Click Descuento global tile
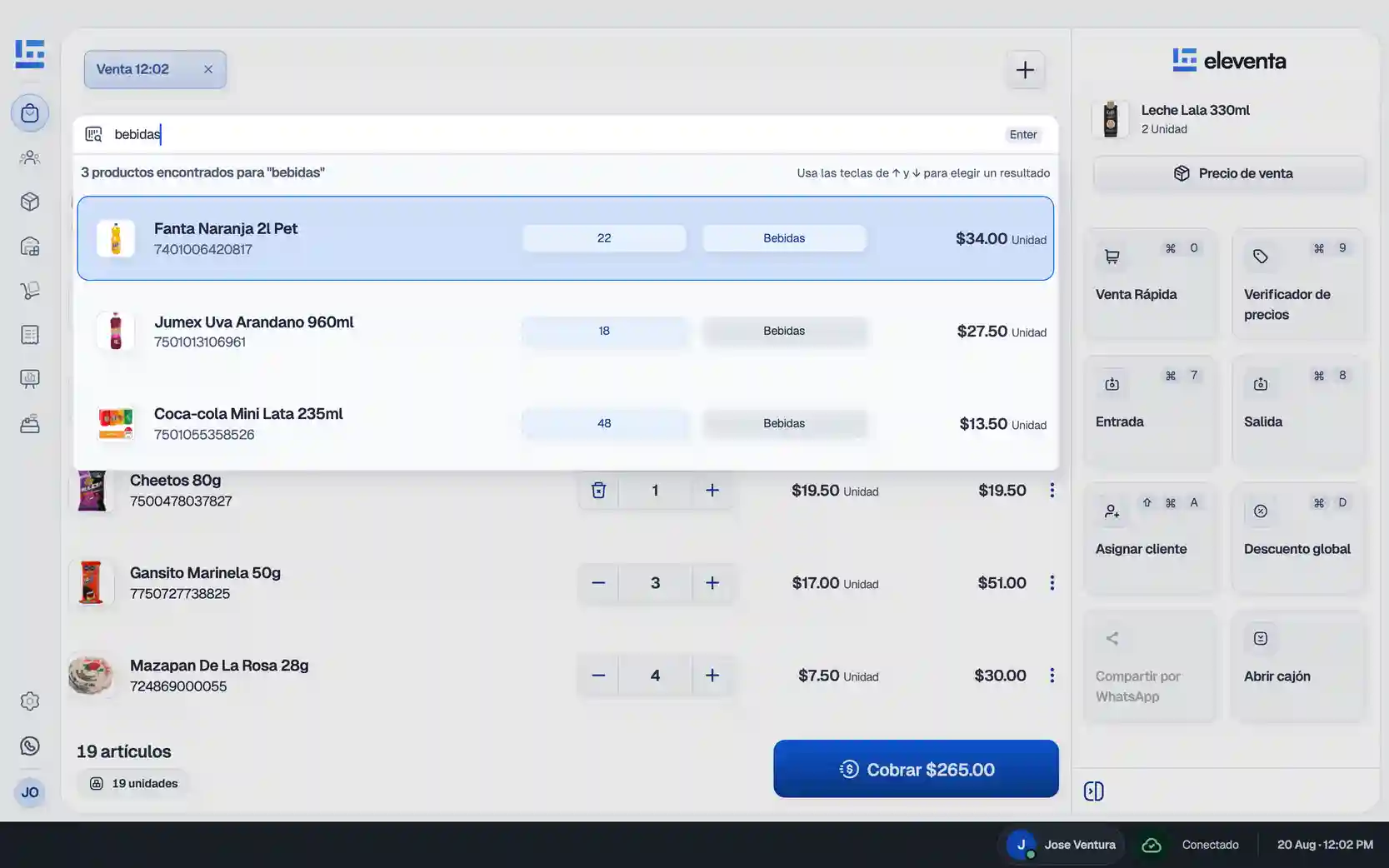The height and width of the screenshot is (868, 1389). coord(1298,538)
